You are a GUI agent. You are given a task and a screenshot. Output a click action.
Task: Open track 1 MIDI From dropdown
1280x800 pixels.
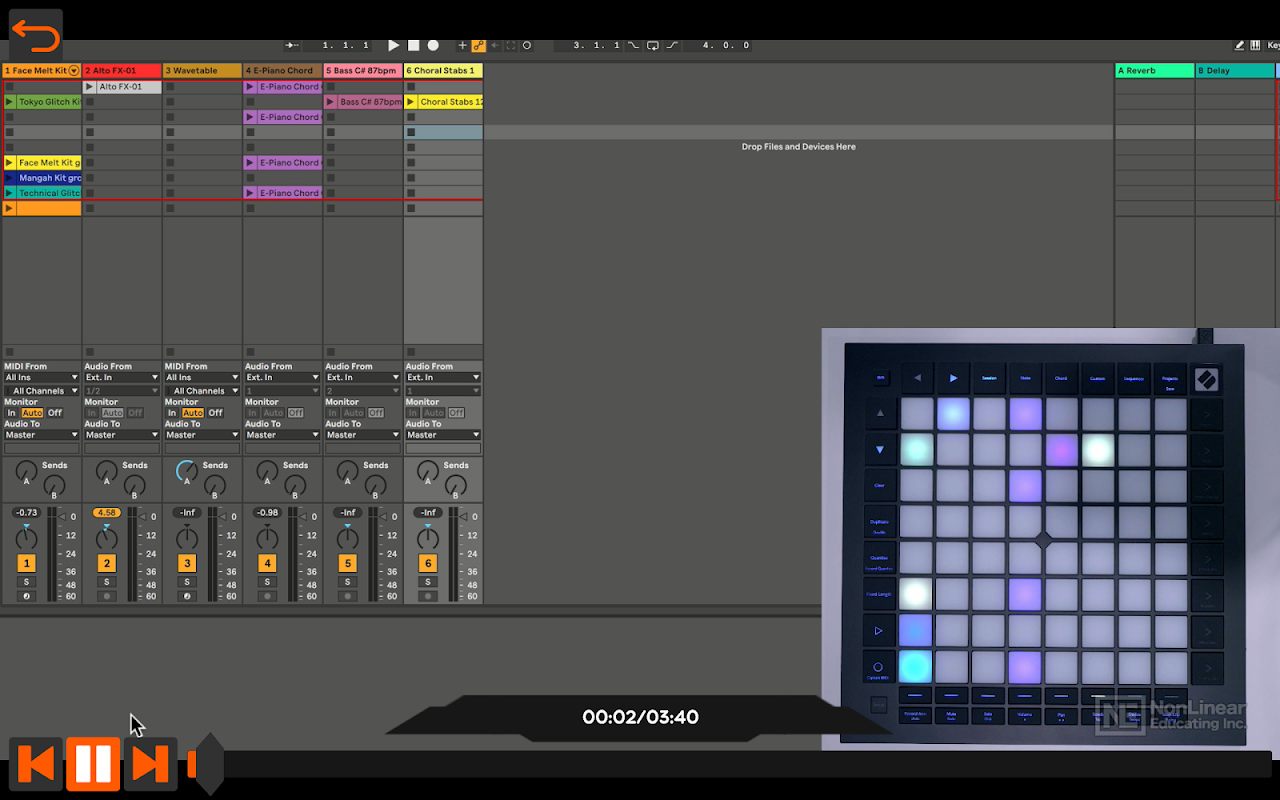(x=41, y=378)
